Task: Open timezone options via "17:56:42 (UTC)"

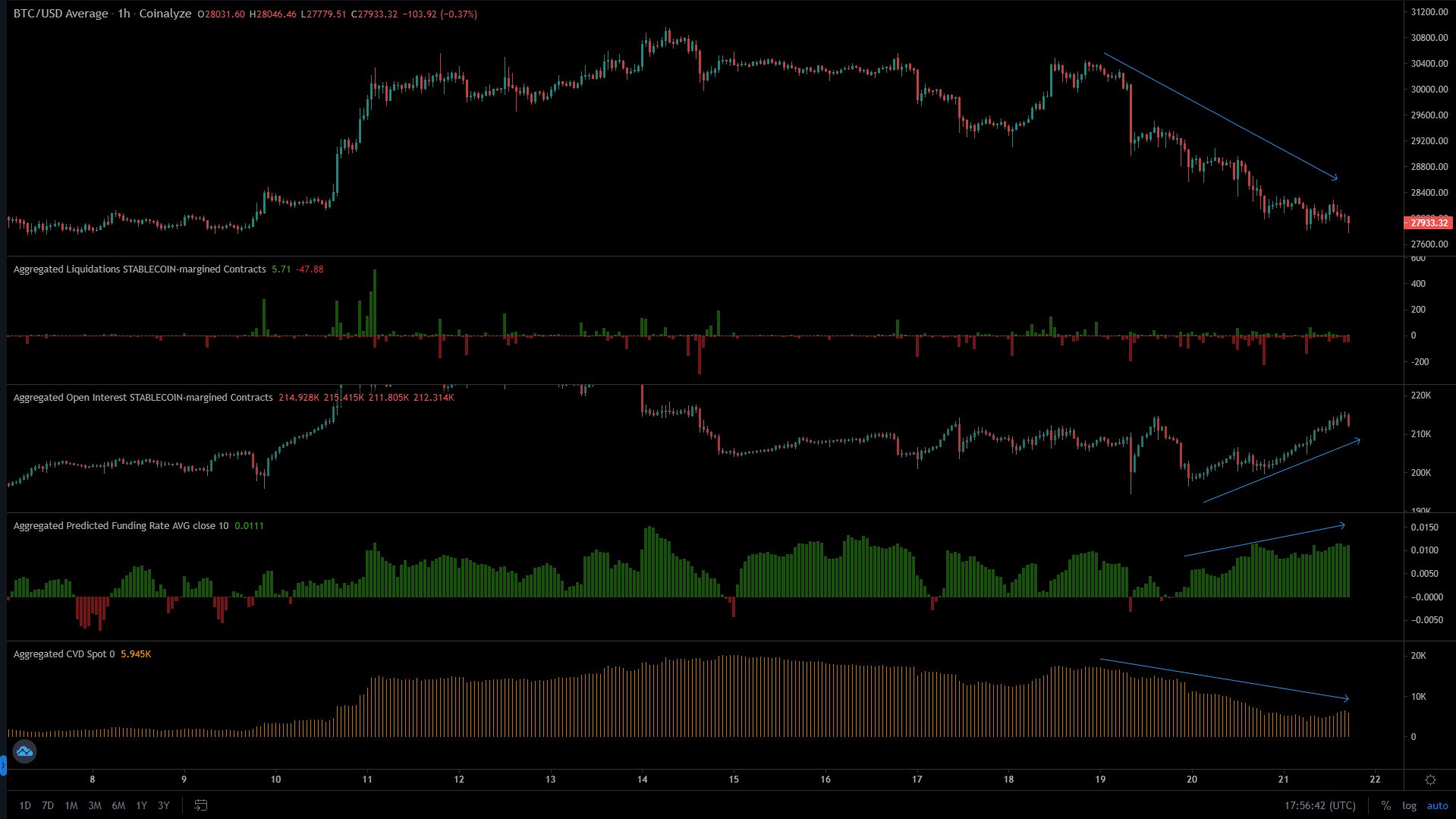Action: 1320,805
